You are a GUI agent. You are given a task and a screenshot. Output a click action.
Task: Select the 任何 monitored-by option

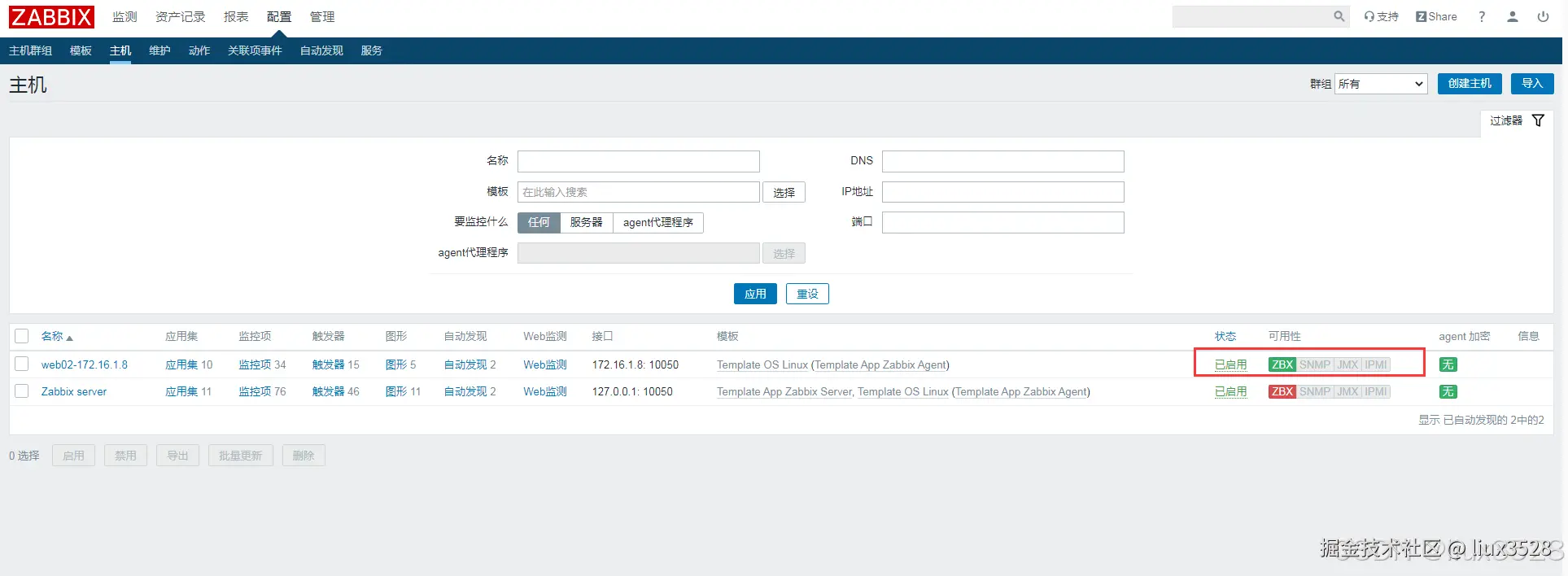pyautogui.click(x=539, y=222)
